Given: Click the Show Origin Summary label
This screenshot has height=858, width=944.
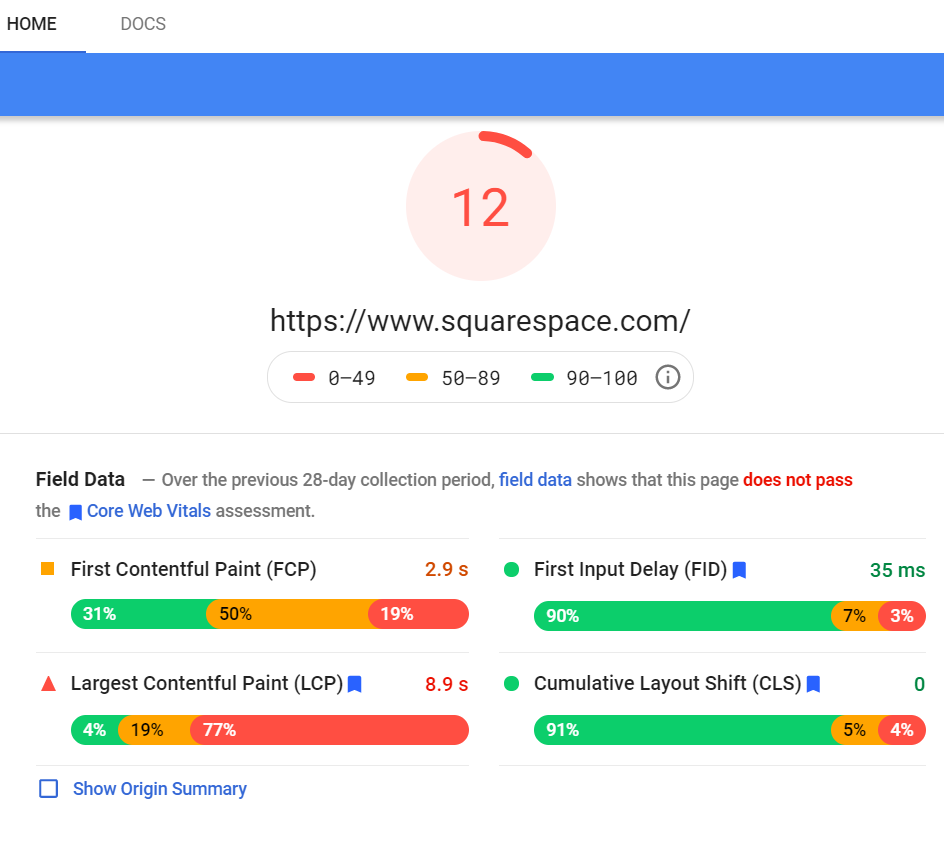Looking at the screenshot, I should coord(160,789).
